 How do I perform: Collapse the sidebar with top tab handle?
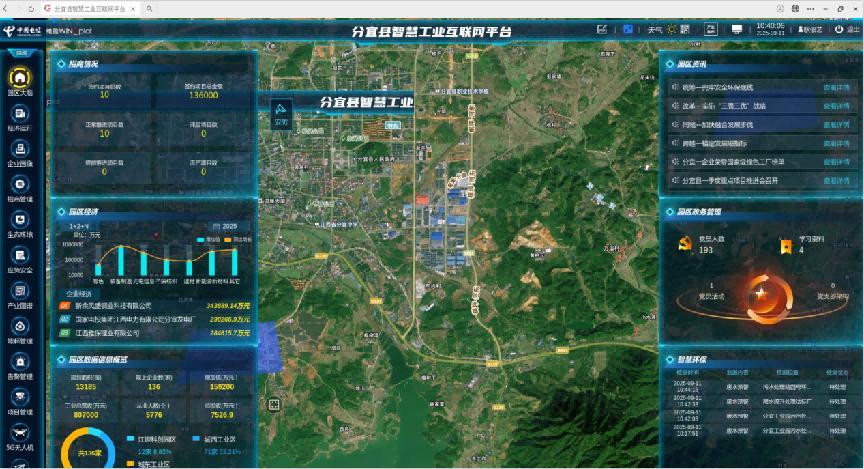(20, 52)
